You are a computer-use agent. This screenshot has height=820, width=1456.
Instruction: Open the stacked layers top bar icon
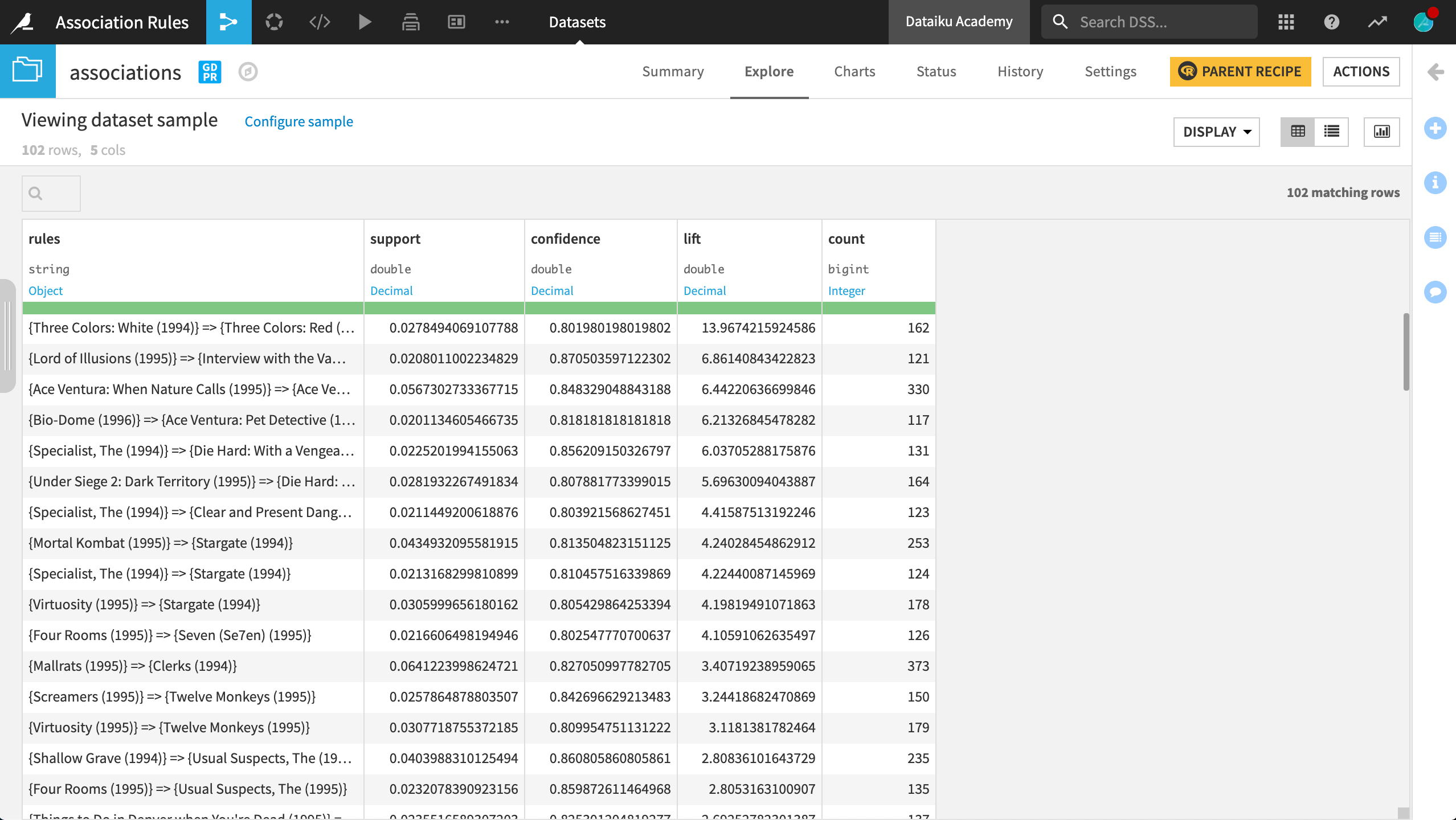tap(411, 22)
